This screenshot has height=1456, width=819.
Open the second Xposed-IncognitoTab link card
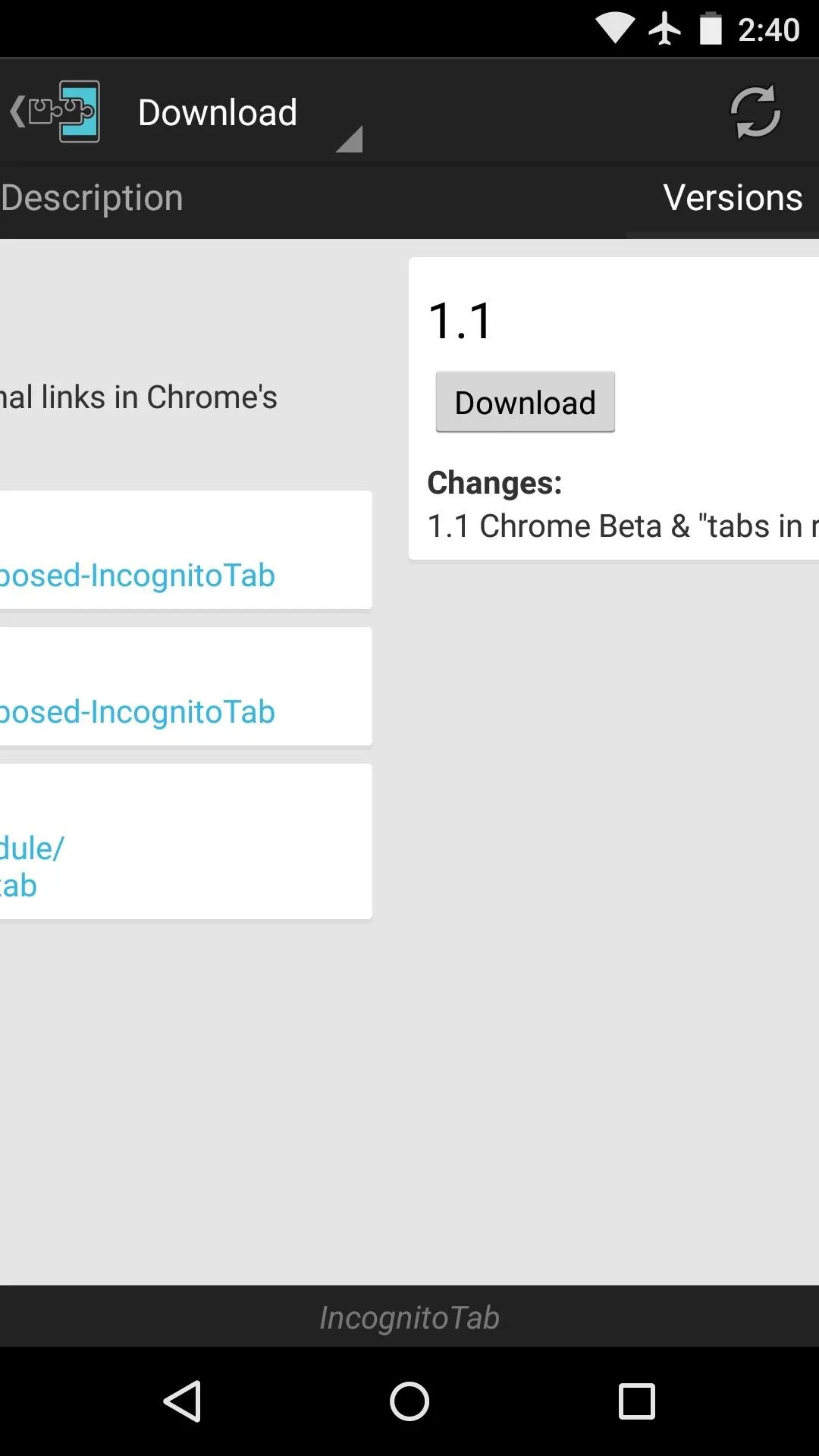[x=186, y=686]
